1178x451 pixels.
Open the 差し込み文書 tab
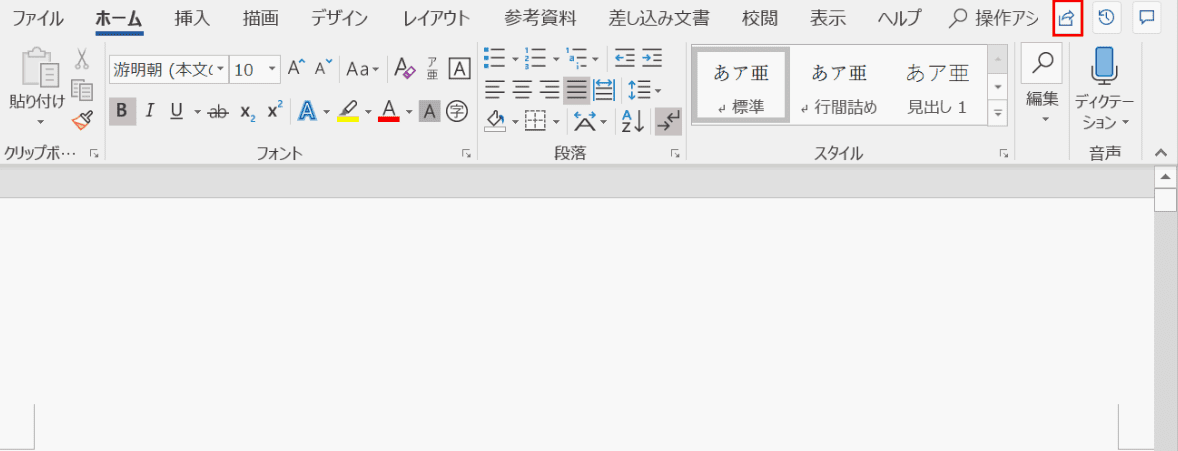click(659, 19)
